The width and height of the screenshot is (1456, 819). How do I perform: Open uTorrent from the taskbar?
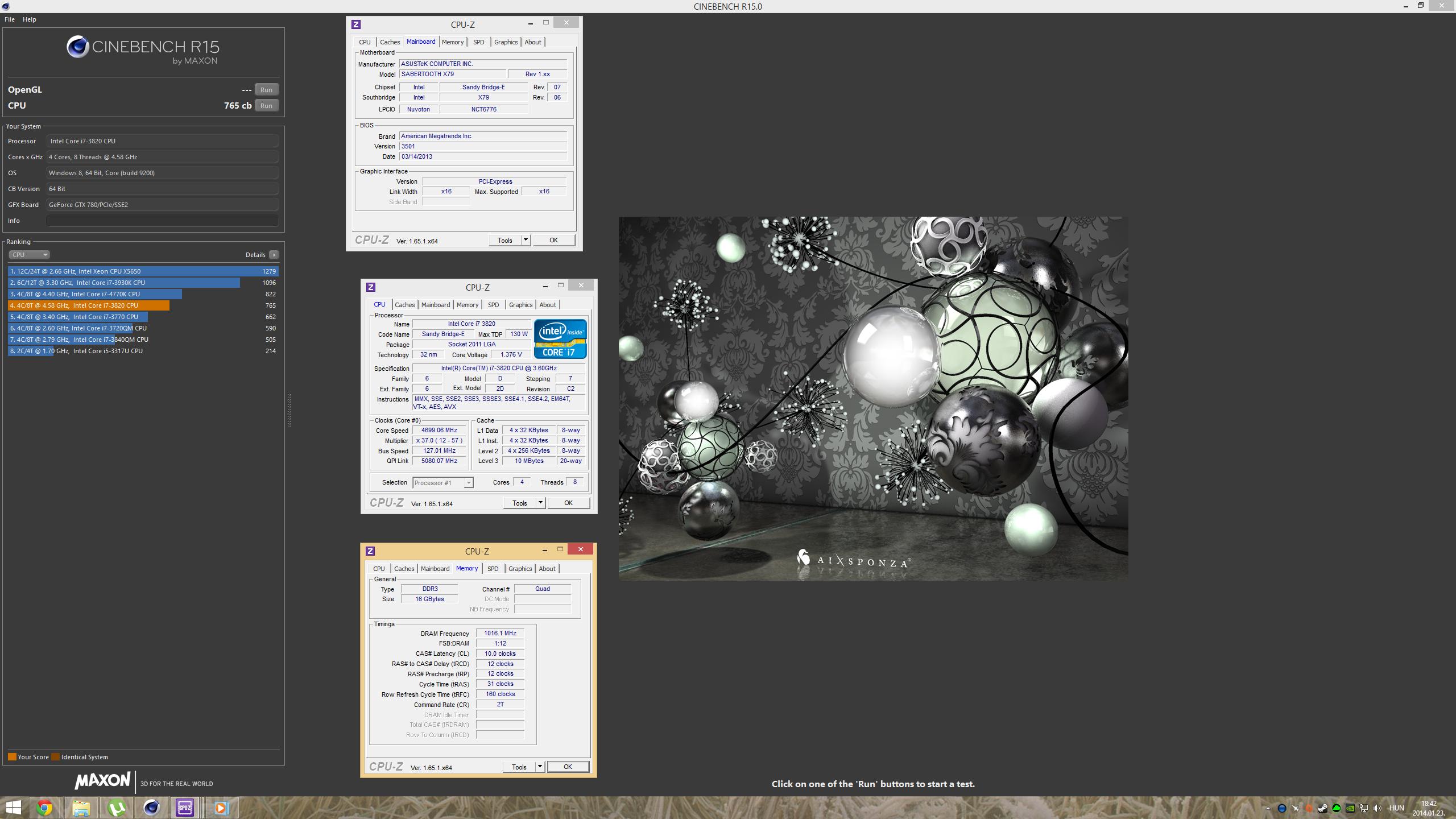pyautogui.click(x=116, y=808)
